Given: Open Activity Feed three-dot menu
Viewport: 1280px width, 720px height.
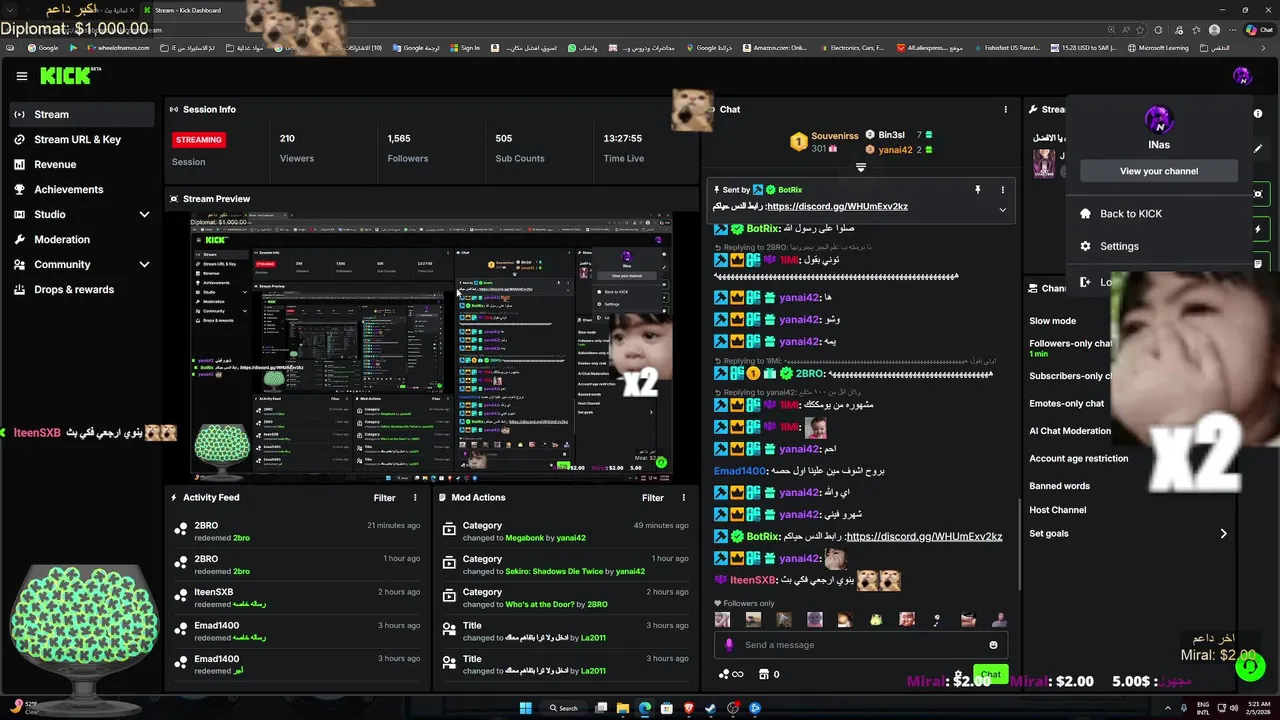Looking at the screenshot, I should tap(415, 497).
